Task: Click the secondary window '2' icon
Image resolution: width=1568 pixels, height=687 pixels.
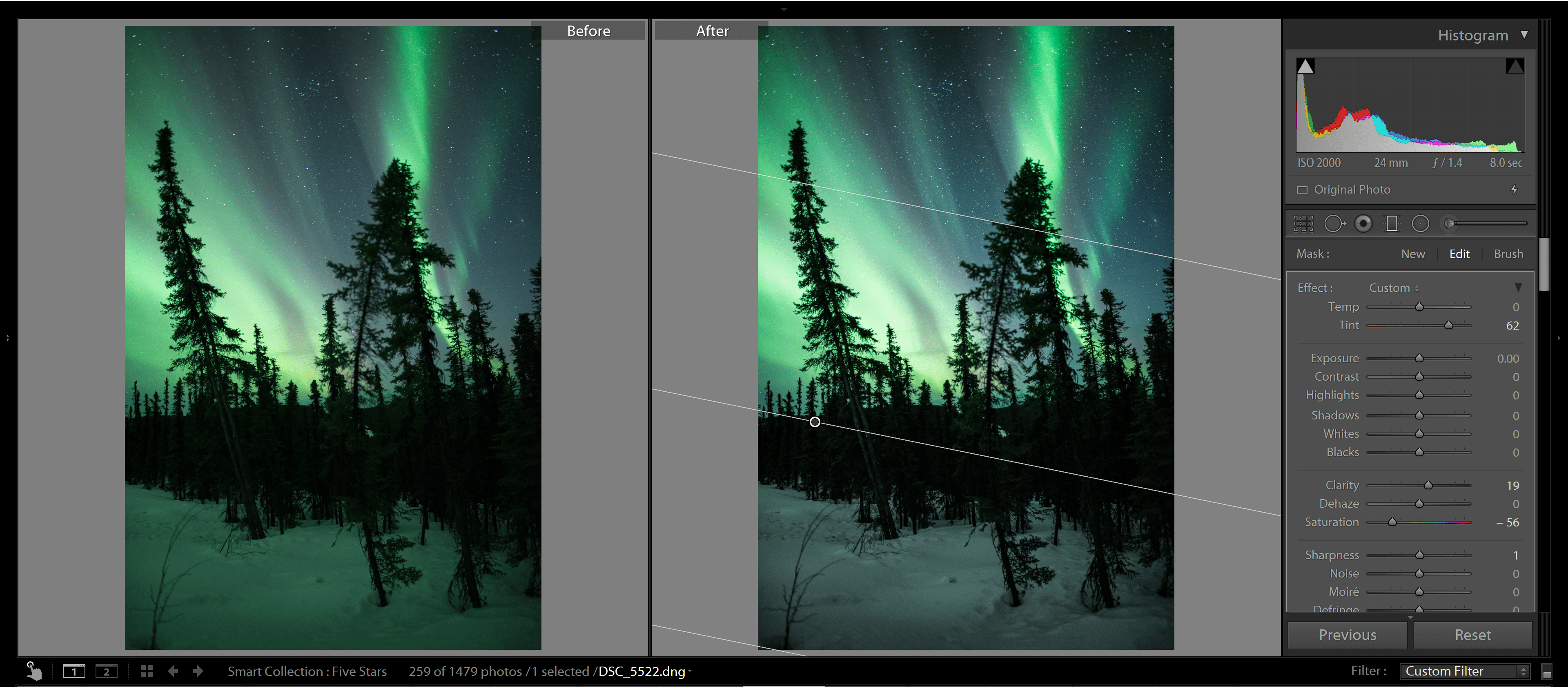Action: click(x=107, y=671)
